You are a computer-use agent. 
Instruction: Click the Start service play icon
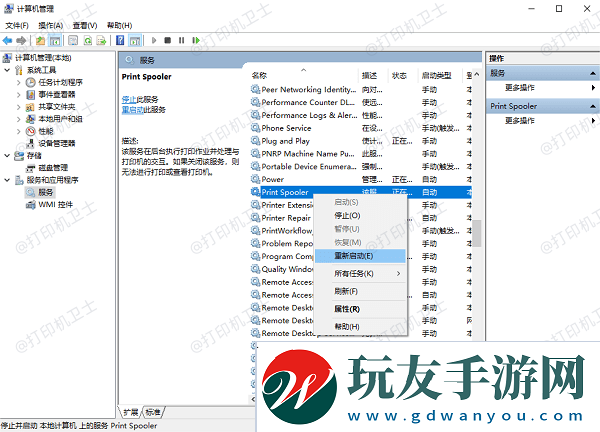coord(154,40)
